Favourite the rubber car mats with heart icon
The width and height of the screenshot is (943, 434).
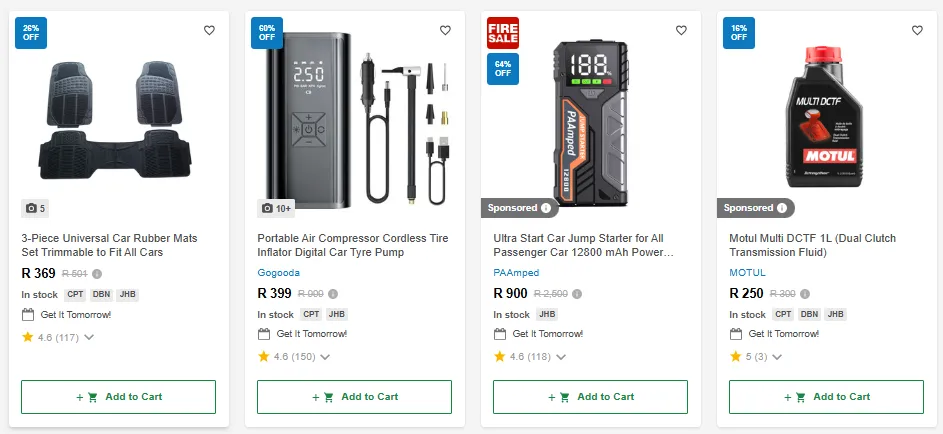click(x=209, y=30)
